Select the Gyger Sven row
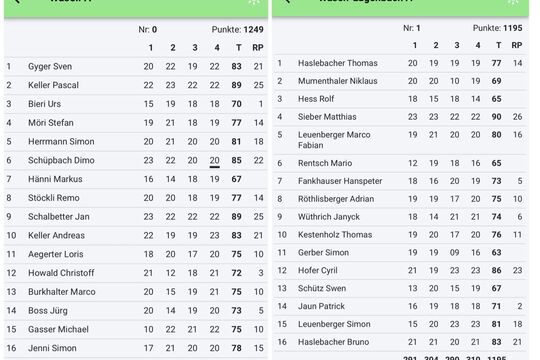This screenshot has width=540, height=360. [x=136, y=66]
